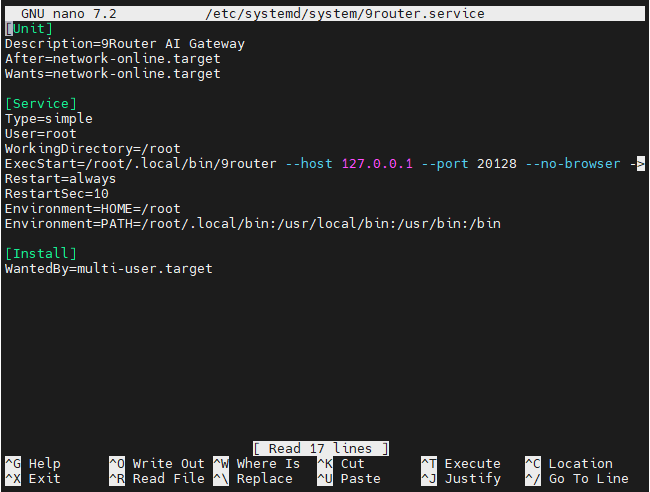Click the --host flag in ExecStart
The image size is (650, 492).
point(309,164)
